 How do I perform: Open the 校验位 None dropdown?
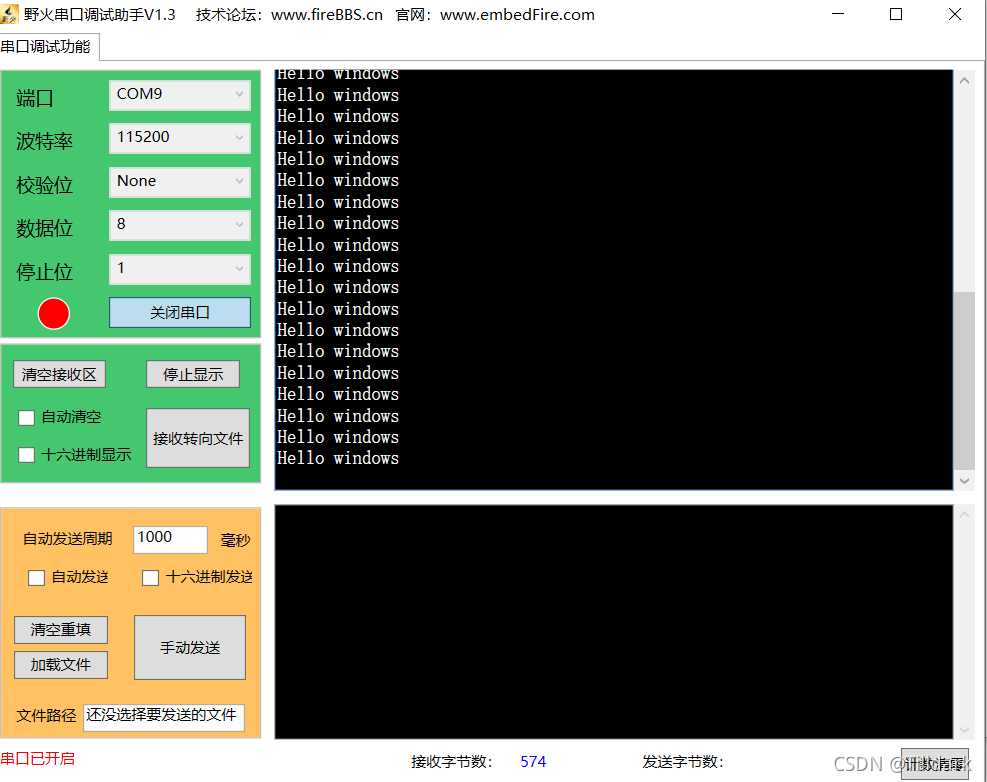coord(180,181)
